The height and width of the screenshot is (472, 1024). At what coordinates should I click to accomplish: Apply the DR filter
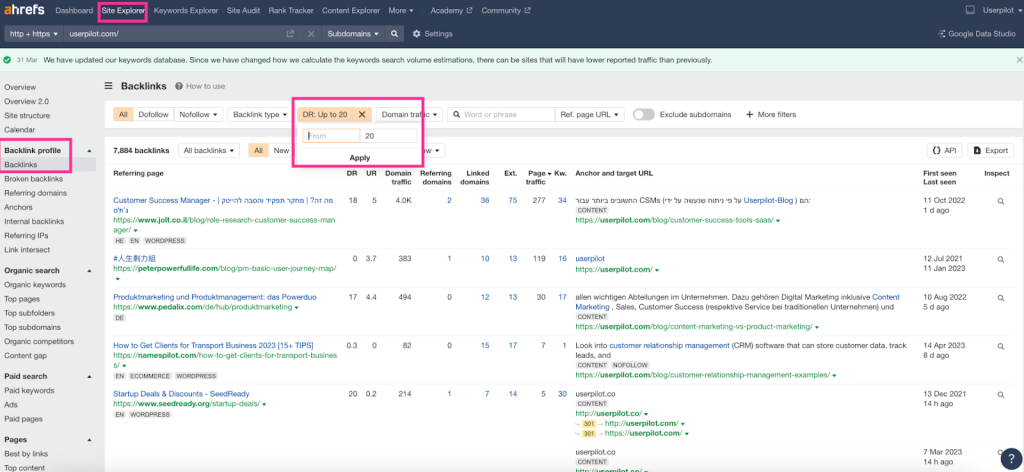pyautogui.click(x=360, y=157)
